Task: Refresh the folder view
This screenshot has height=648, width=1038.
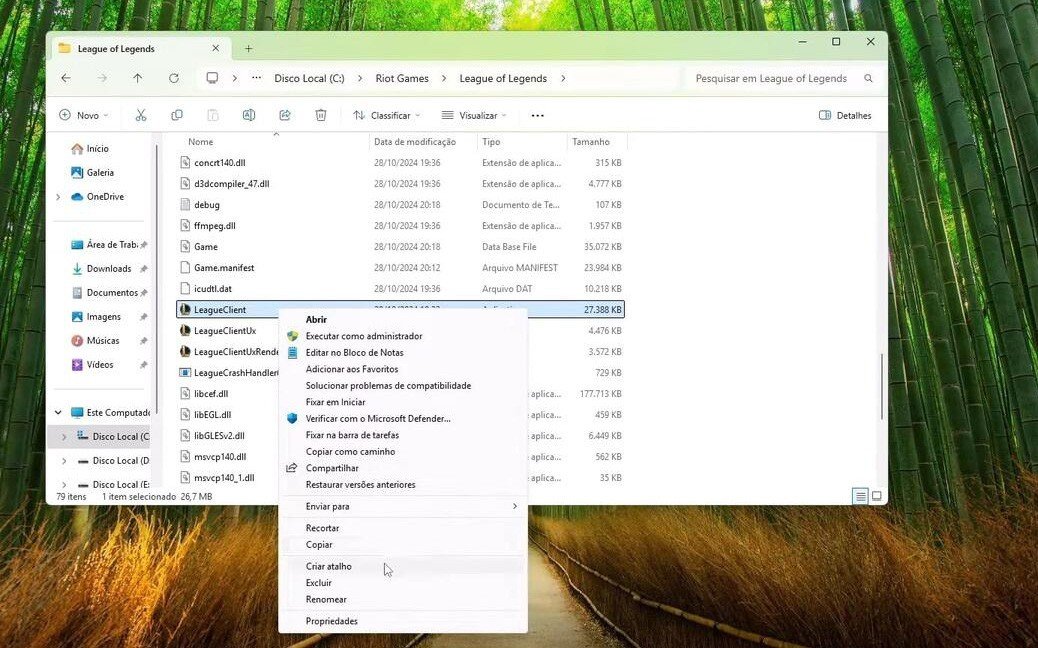Action: (173, 78)
